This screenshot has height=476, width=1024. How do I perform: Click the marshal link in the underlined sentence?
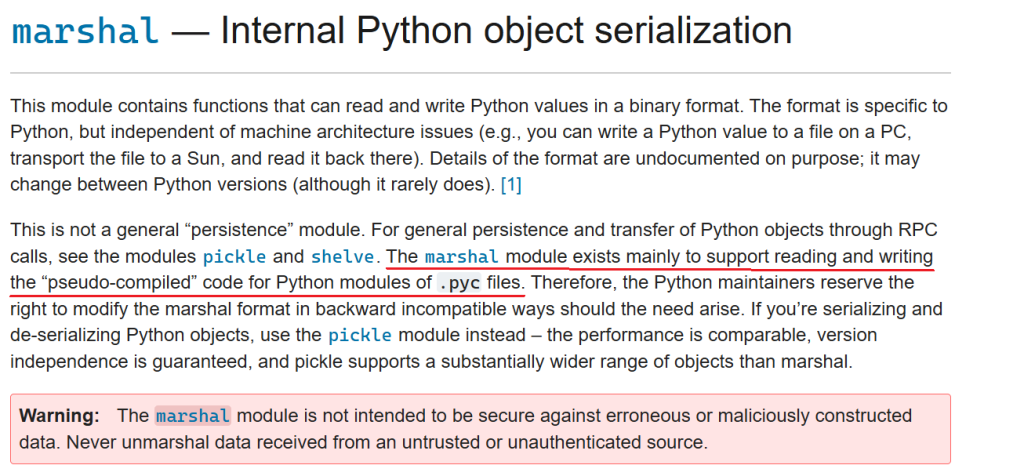(462, 257)
